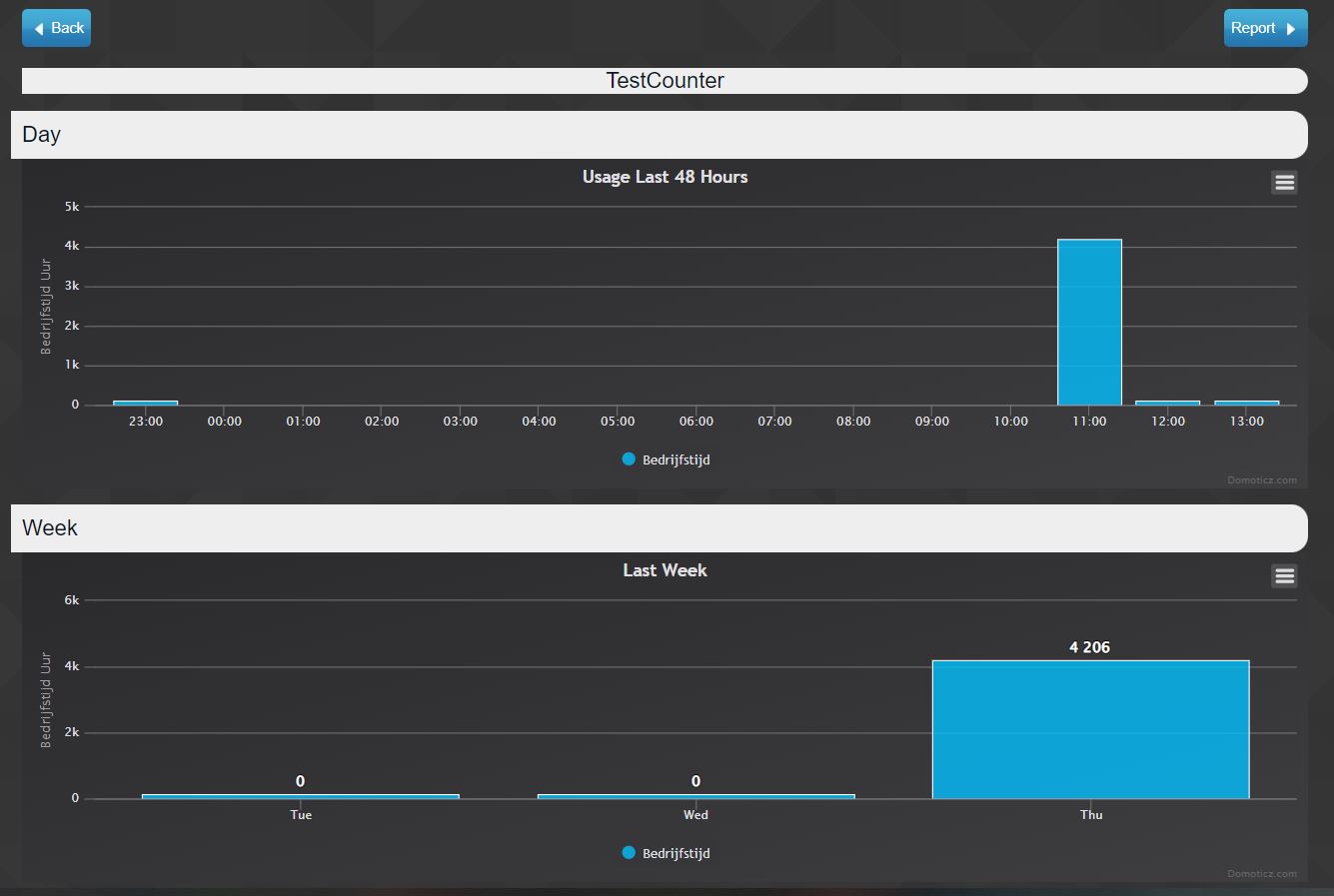Click the Tuesday bar in Last Week chart
Image resolution: width=1334 pixels, height=896 pixels.
[301, 796]
